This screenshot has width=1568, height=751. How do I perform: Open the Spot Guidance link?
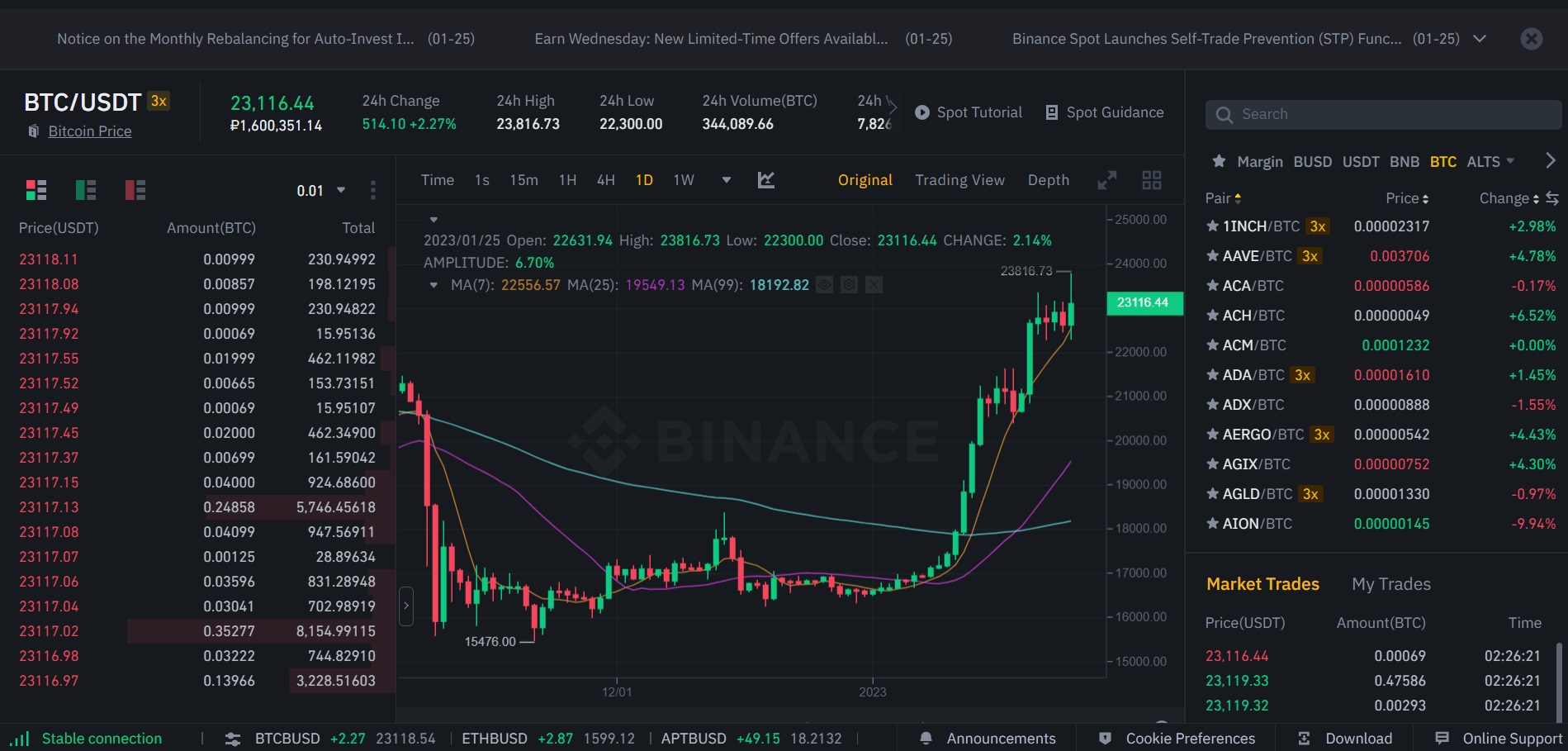1115,112
